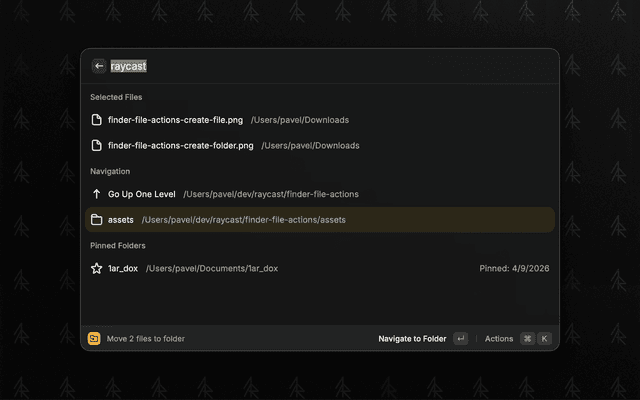Focus the search field containing raycast

[300, 66]
